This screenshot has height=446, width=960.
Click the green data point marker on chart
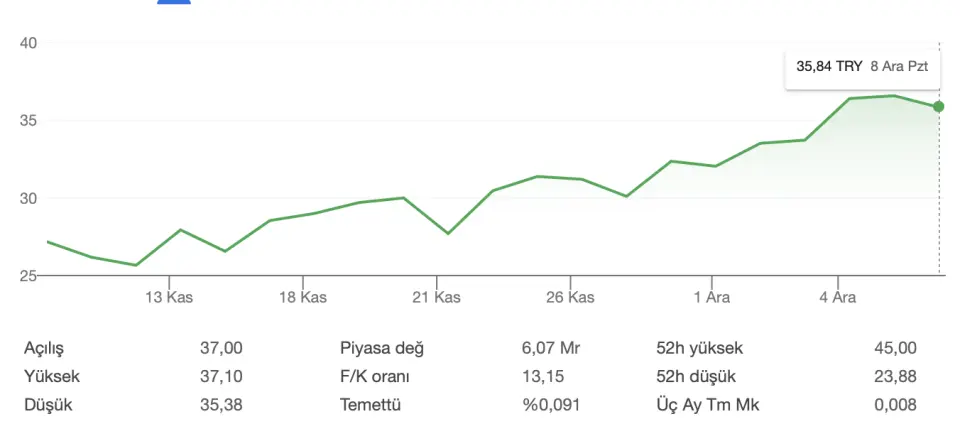939,107
